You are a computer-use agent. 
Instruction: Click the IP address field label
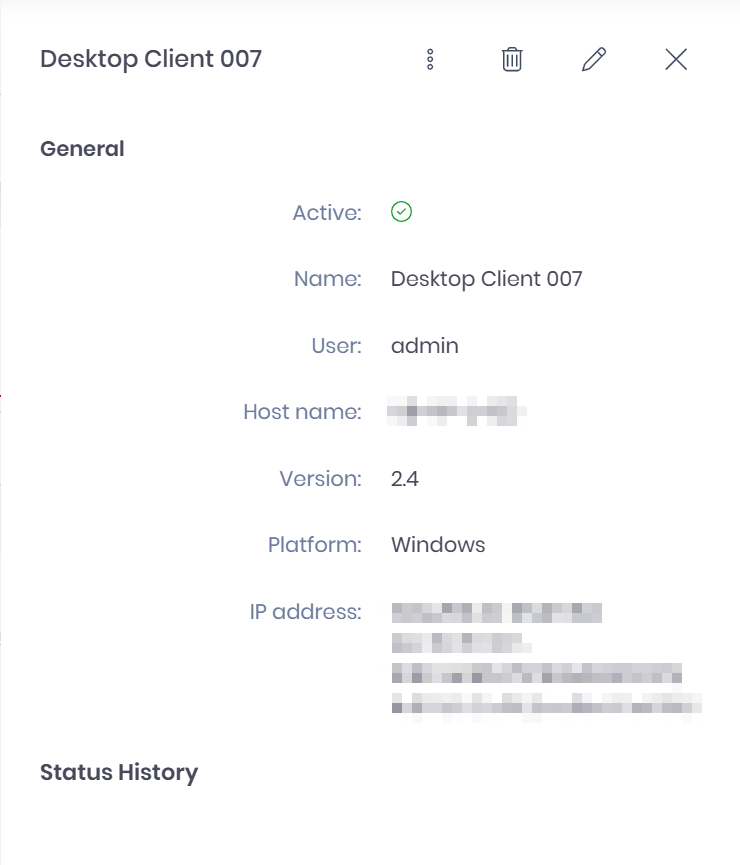tap(306, 612)
